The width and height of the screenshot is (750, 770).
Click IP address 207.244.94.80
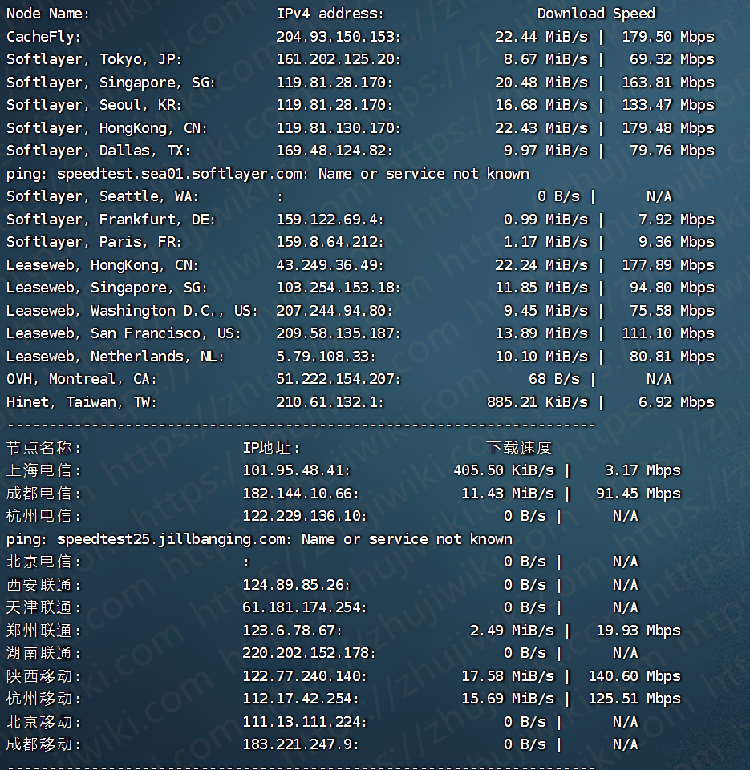334,311
